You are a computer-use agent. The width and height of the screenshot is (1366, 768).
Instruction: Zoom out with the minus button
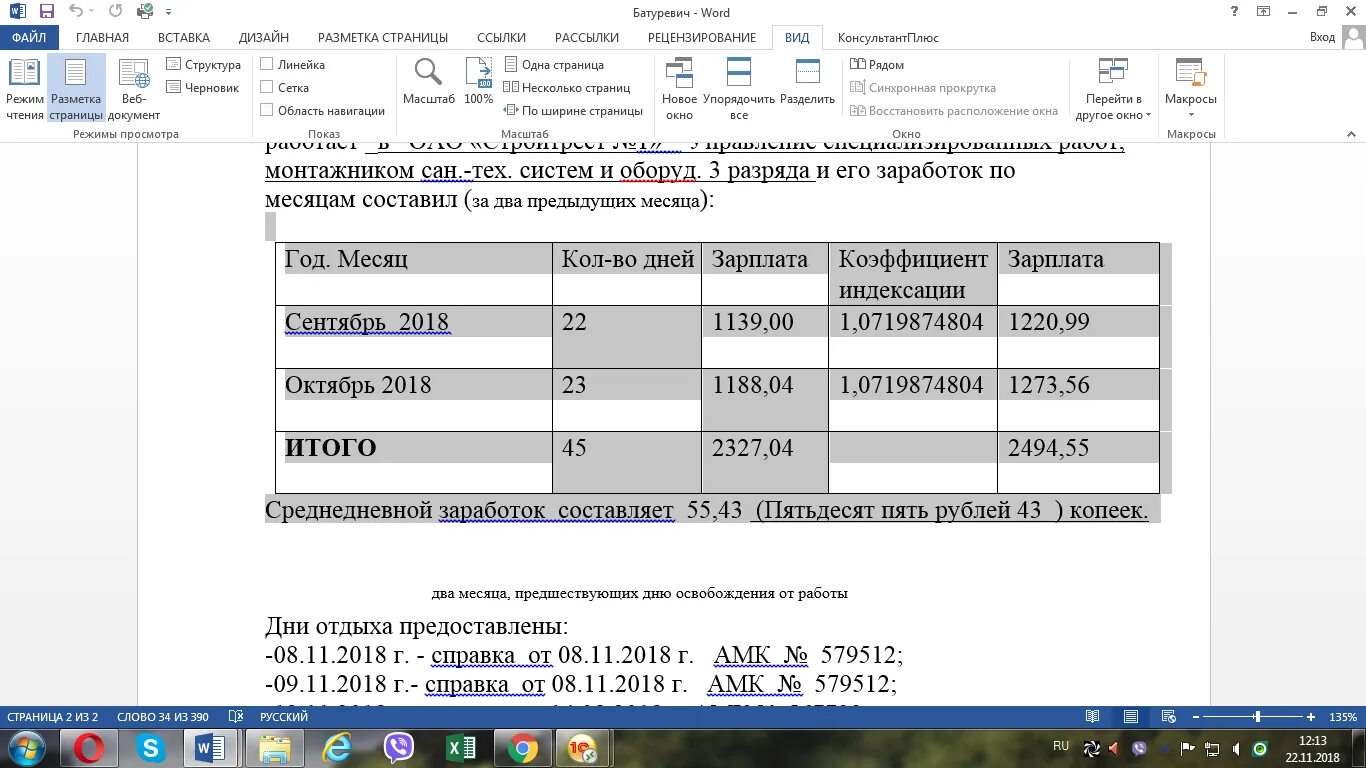coord(1196,717)
